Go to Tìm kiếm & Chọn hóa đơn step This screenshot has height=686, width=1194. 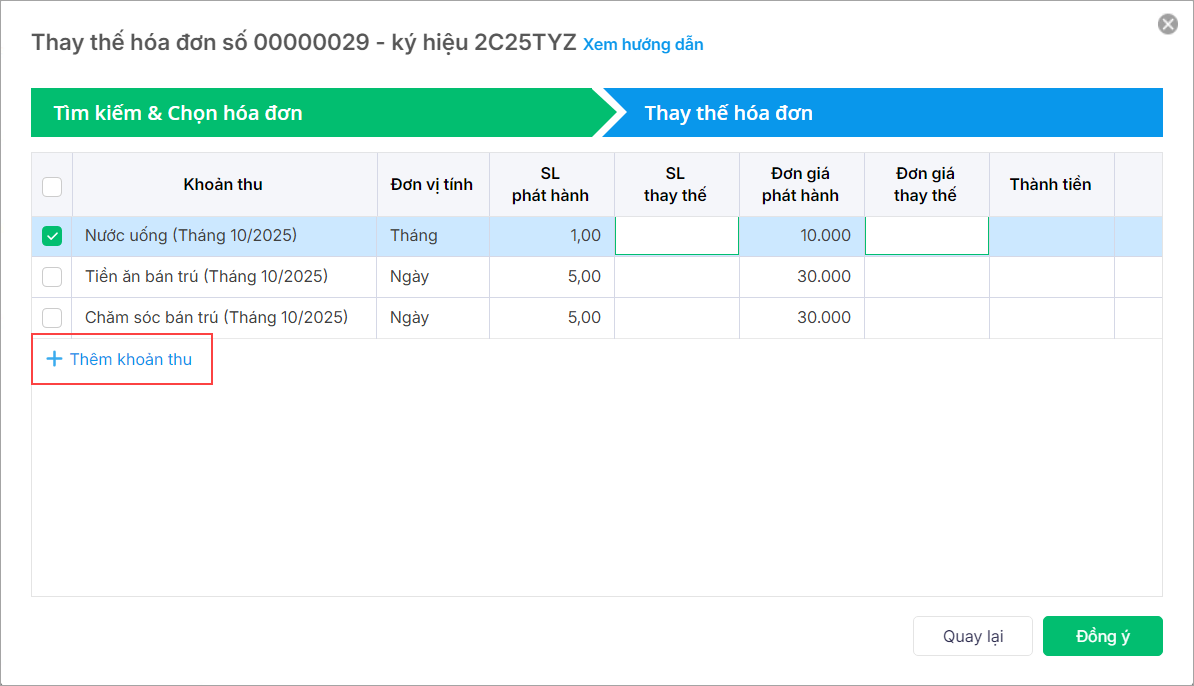(178, 113)
